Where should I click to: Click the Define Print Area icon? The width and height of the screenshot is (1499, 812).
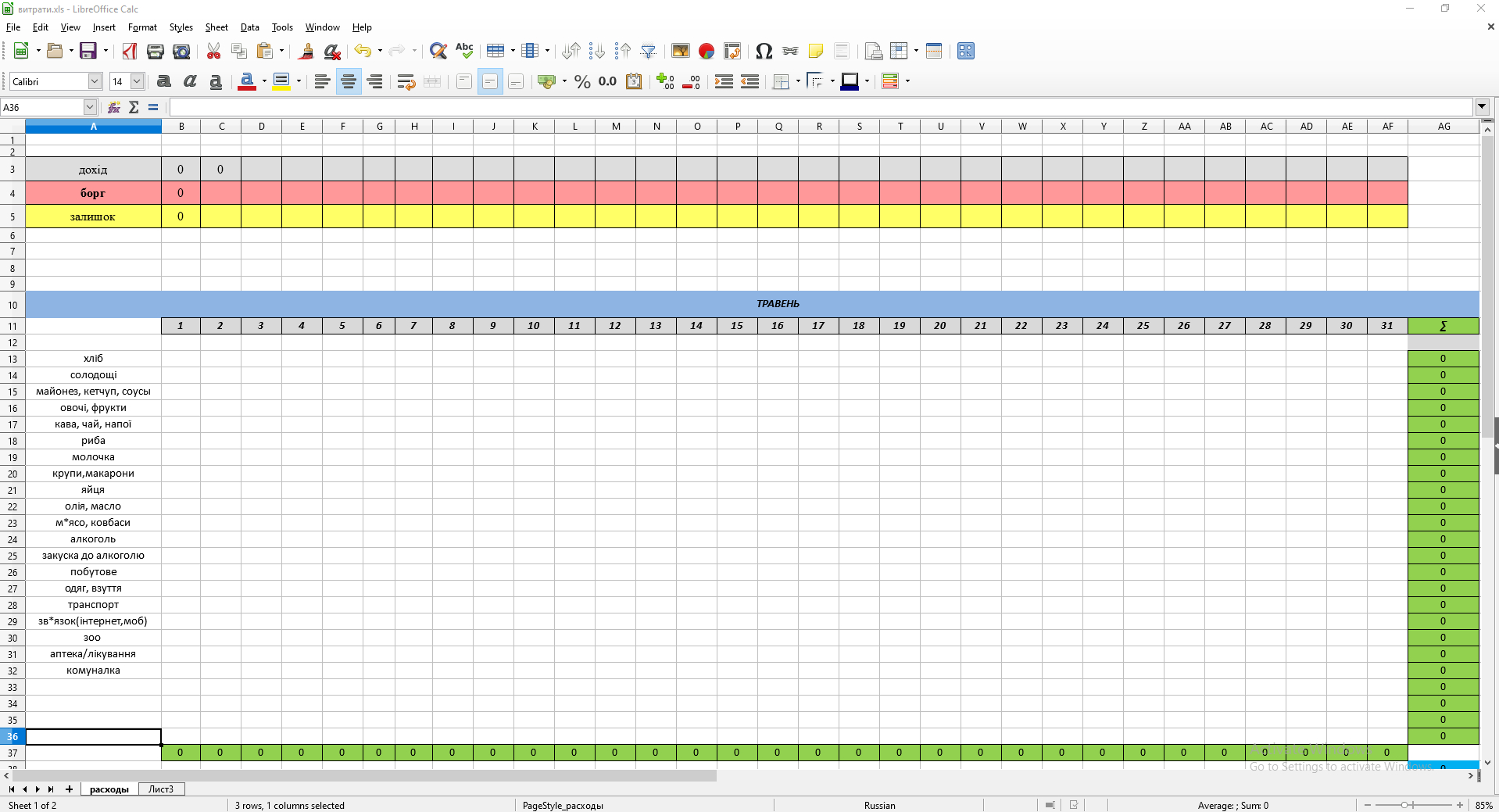pyautogui.click(x=874, y=51)
